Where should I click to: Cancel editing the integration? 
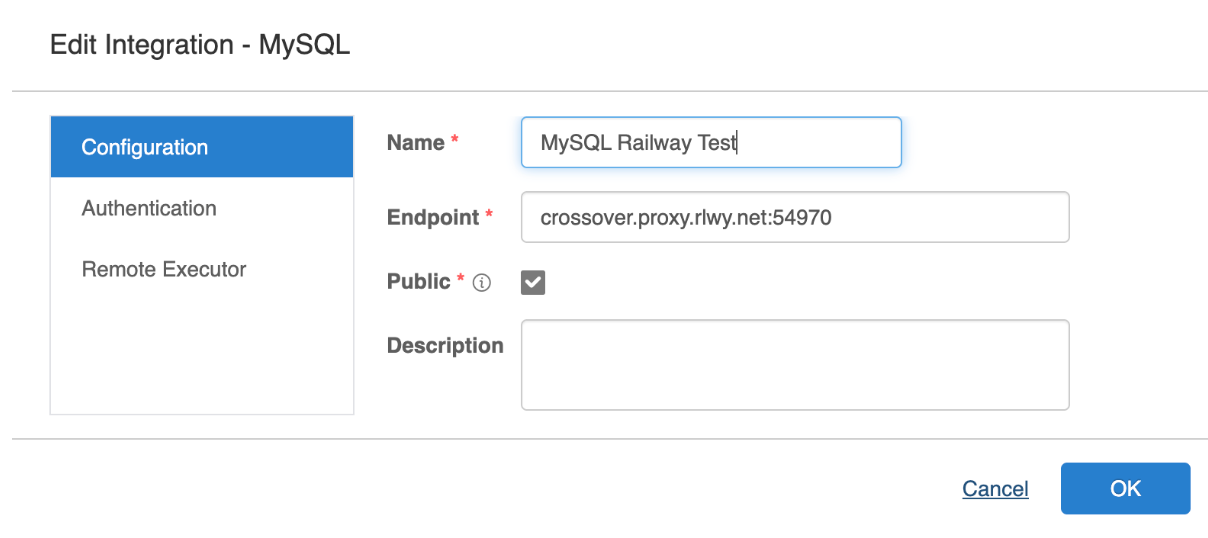pos(995,488)
